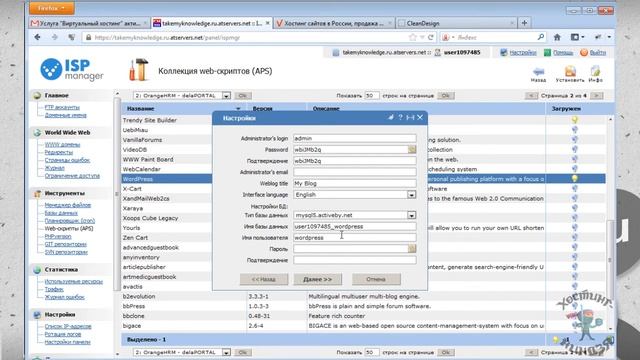Click the 'Далее >>' button
Image resolution: width=640 pixels, height=360 pixels.
click(x=318, y=279)
